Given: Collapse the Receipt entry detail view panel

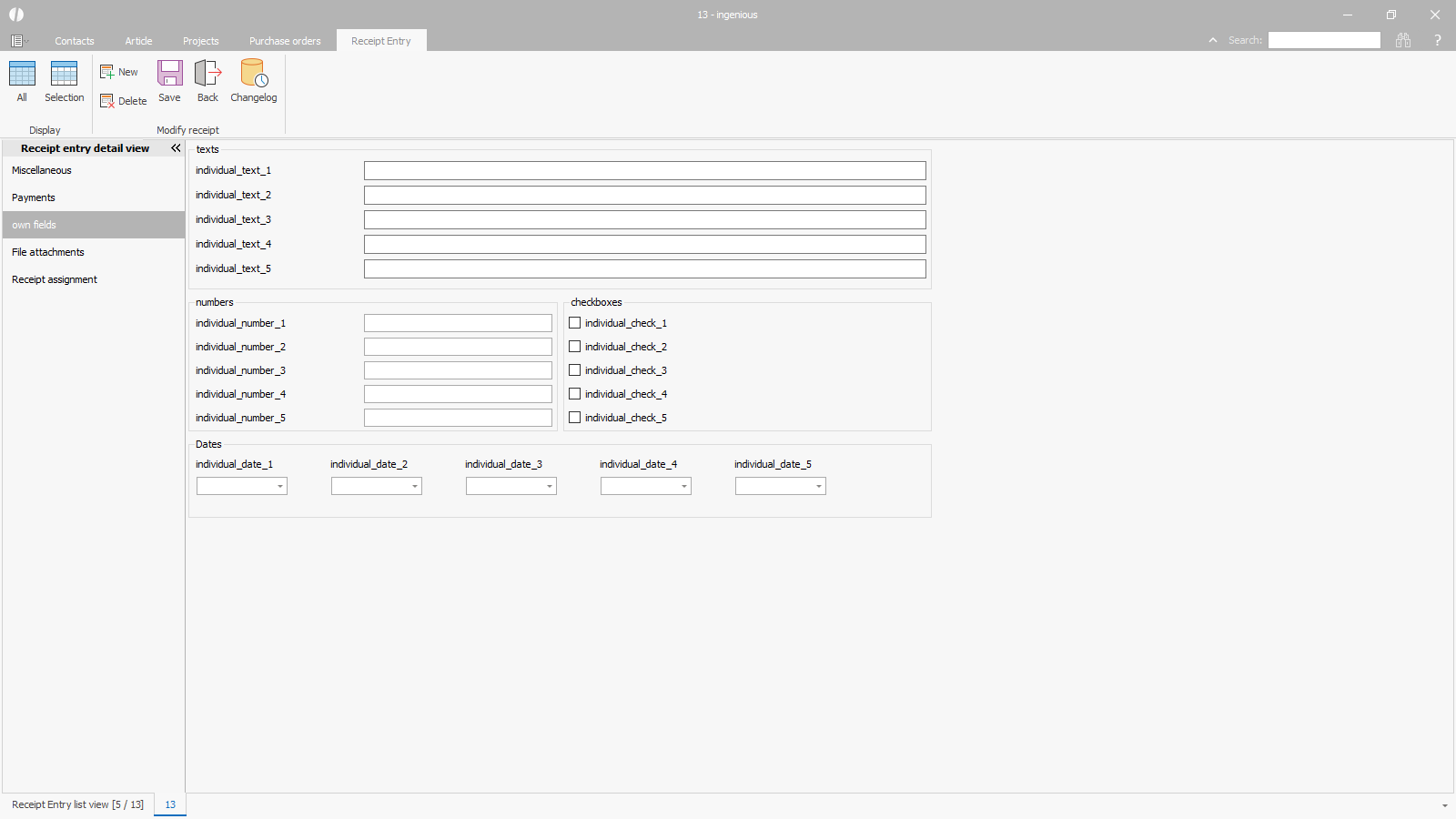Looking at the screenshot, I should tap(176, 148).
